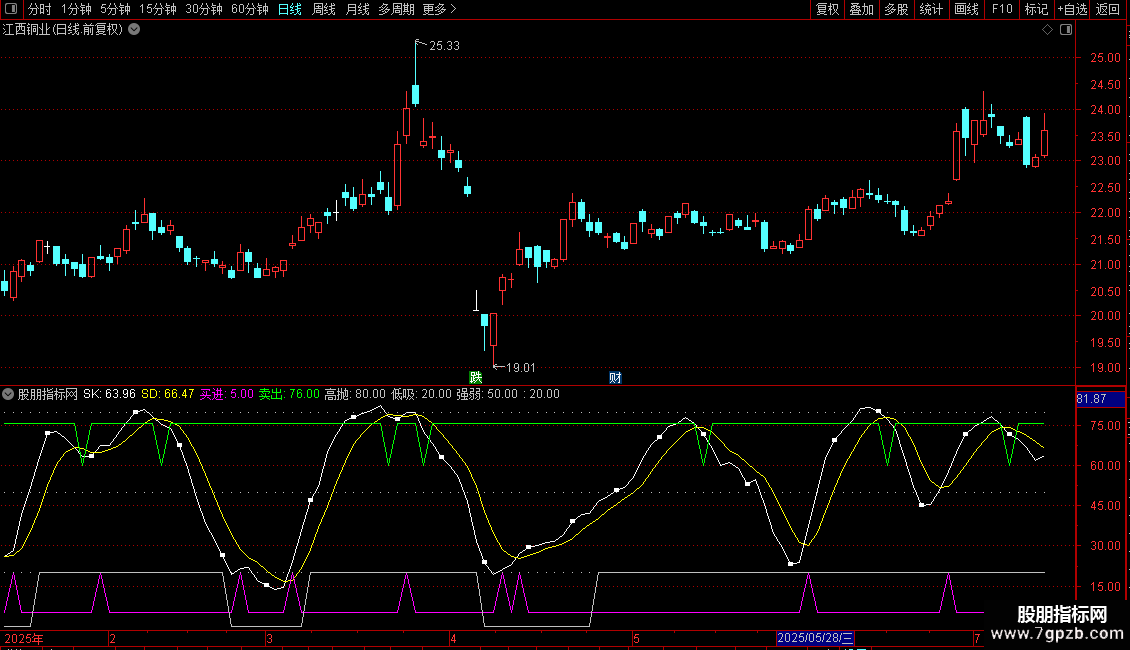This screenshot has height=650, width=1130.
Task: Open the 画线 drawing tools
Action: (x=966, y=9)
